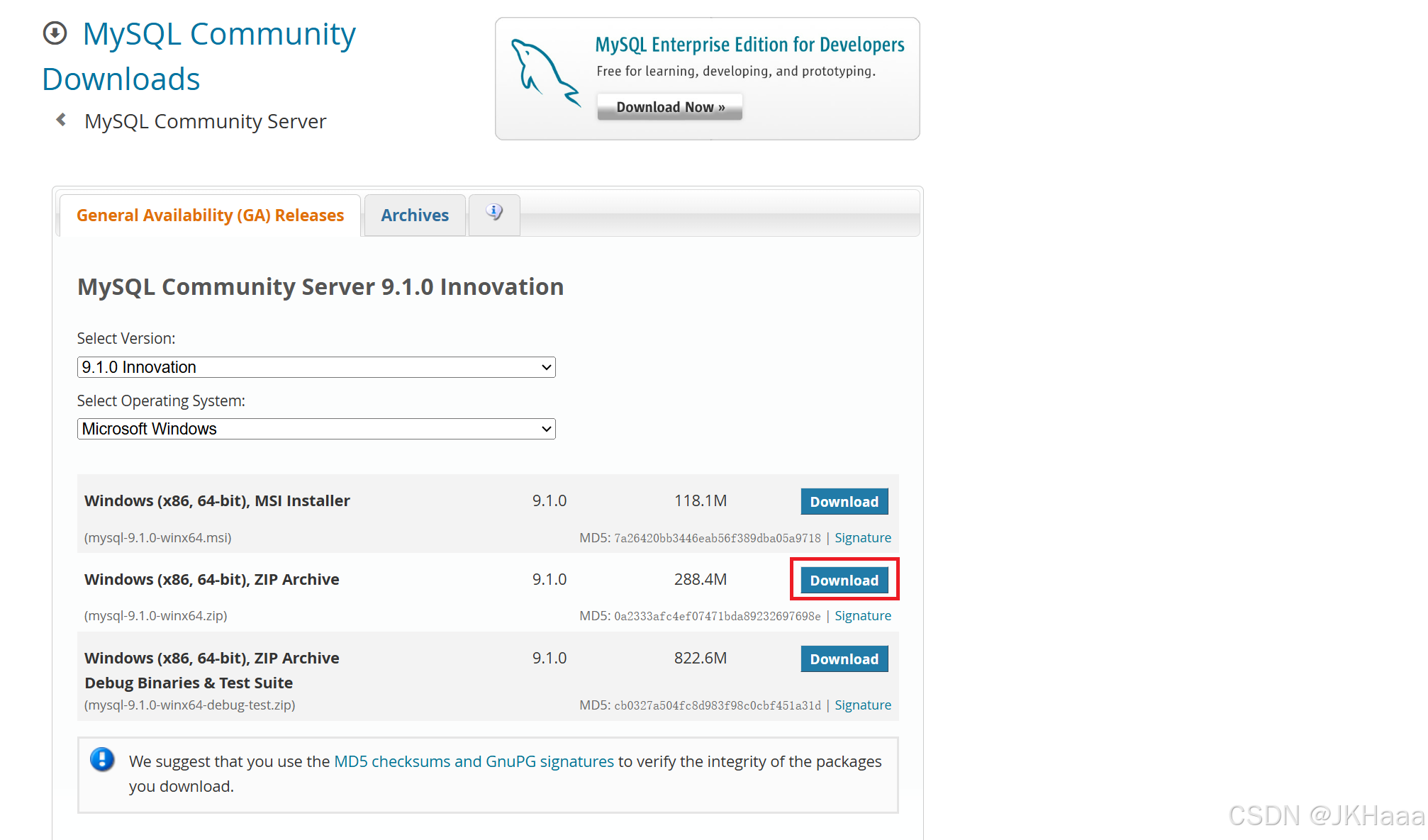Open Signature link for mysql-9.1.0-winx64.zip
Viewport: 1428px width, 840px height.
click(863, 616)
